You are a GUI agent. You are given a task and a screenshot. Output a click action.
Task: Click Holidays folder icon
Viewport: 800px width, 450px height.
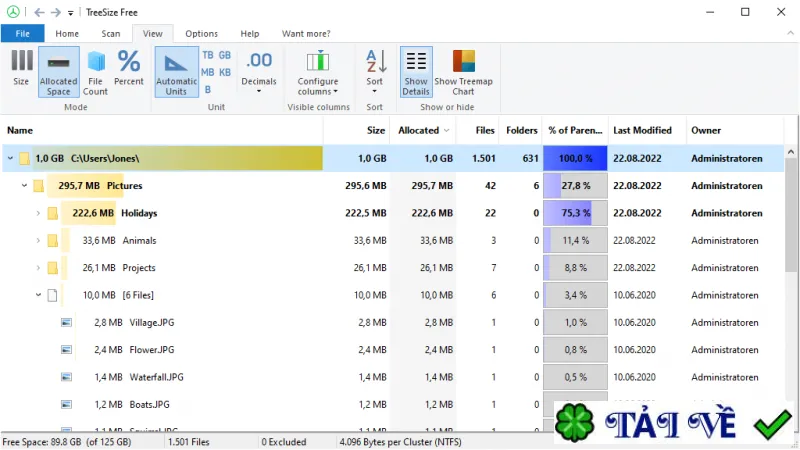[x=53, y=213]
